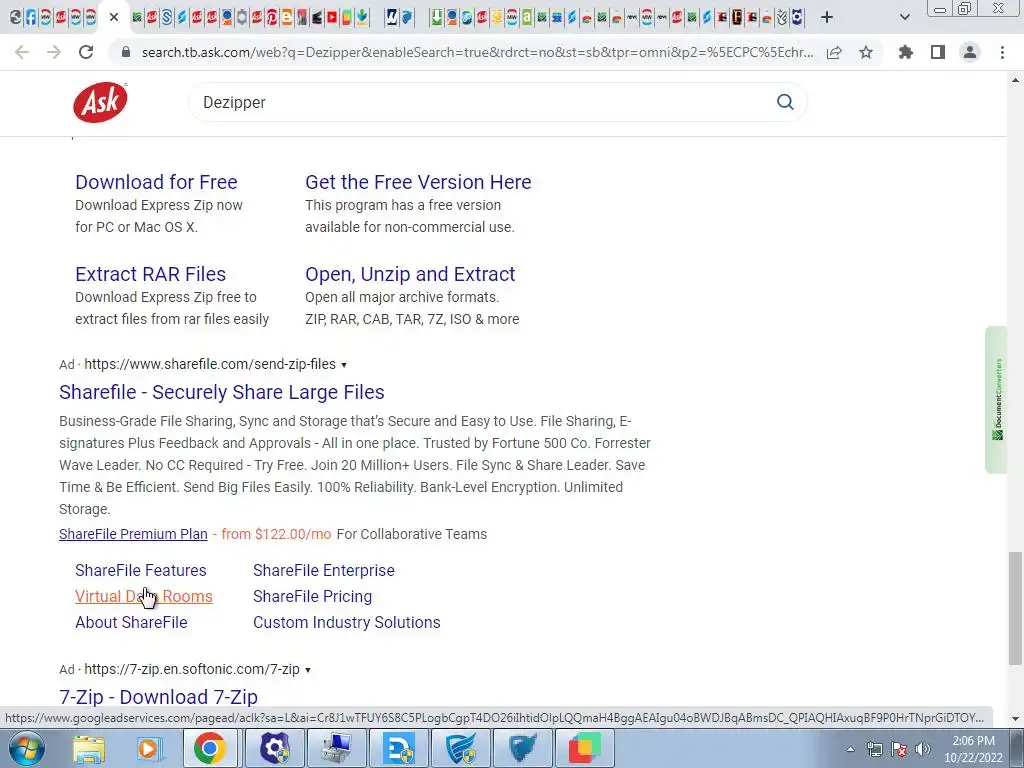Open the multicolor squares taskbar app
1024x768 pixels.
coord(584,748)
